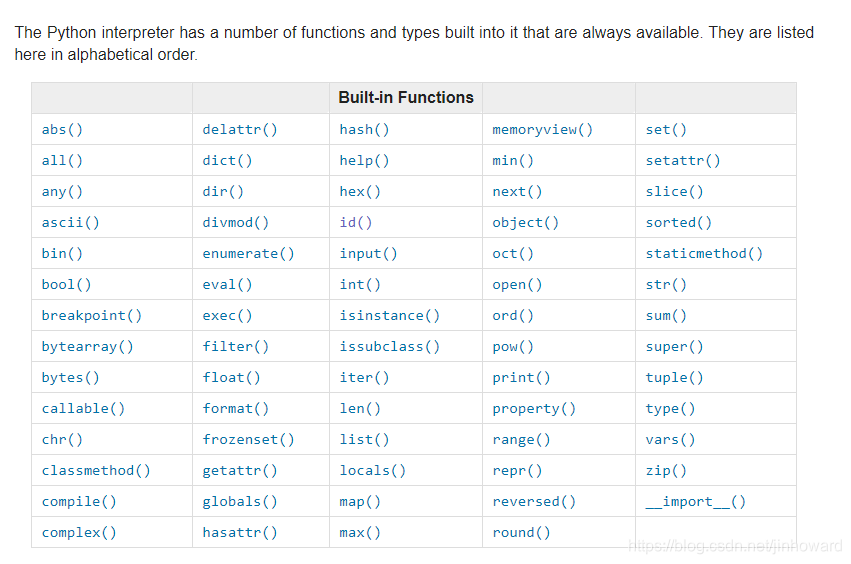Open the float() link
851x564 pixels.
point(231,377)
